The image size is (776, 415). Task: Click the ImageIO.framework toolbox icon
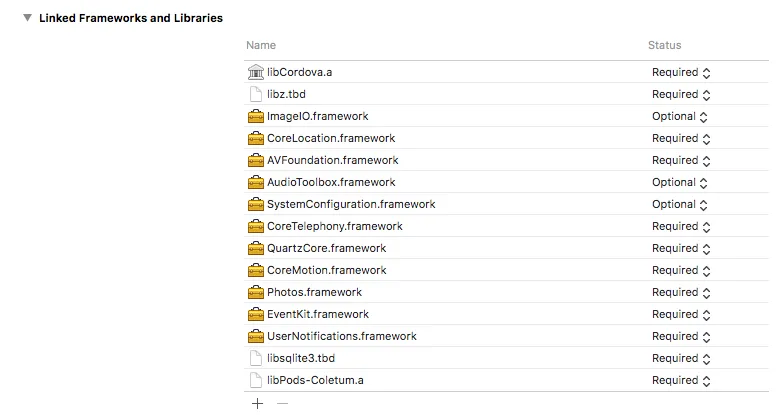pyautogui.click(x=255, y=116)
